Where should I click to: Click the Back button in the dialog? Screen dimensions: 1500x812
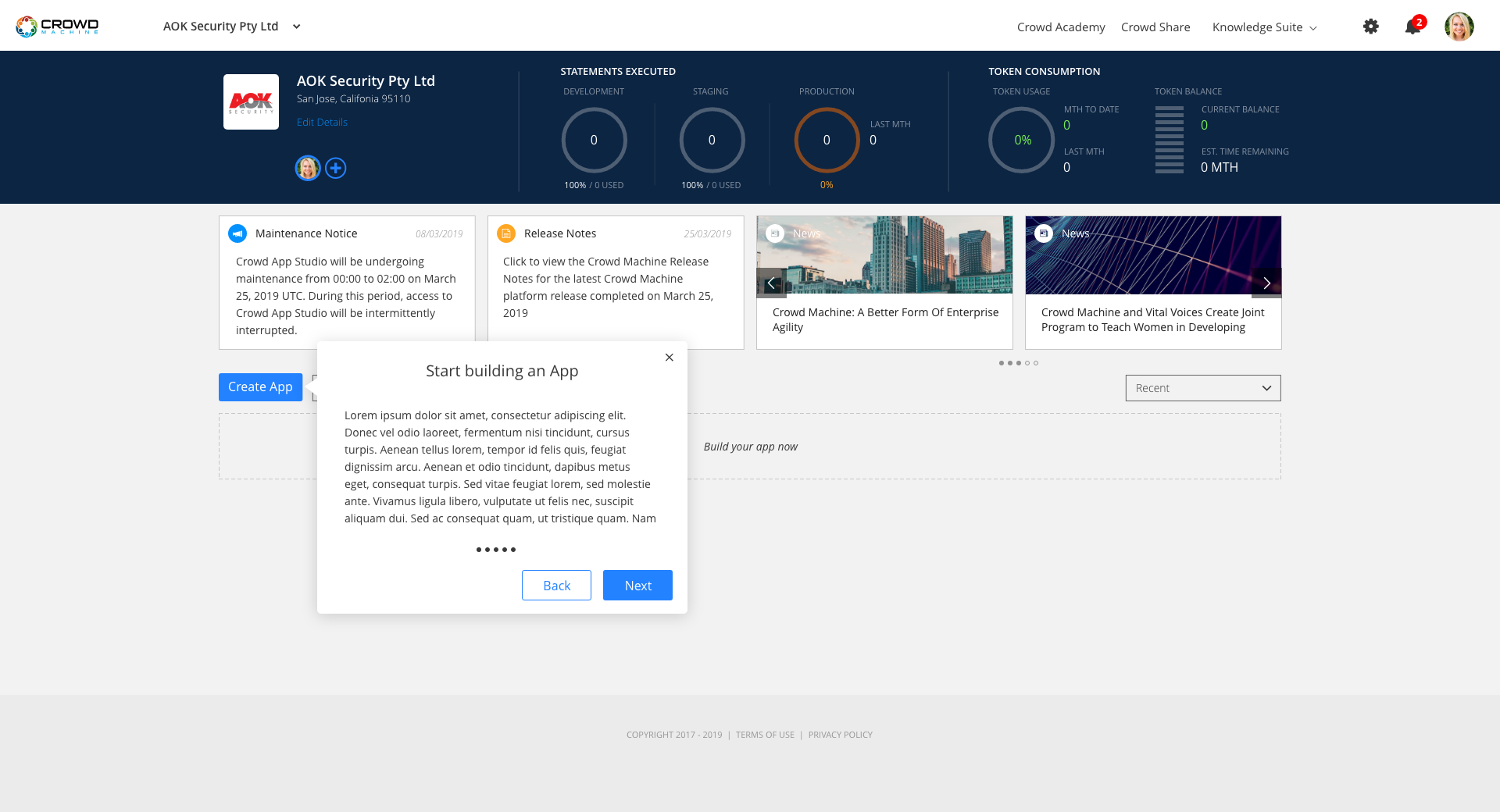click(556, 586)
